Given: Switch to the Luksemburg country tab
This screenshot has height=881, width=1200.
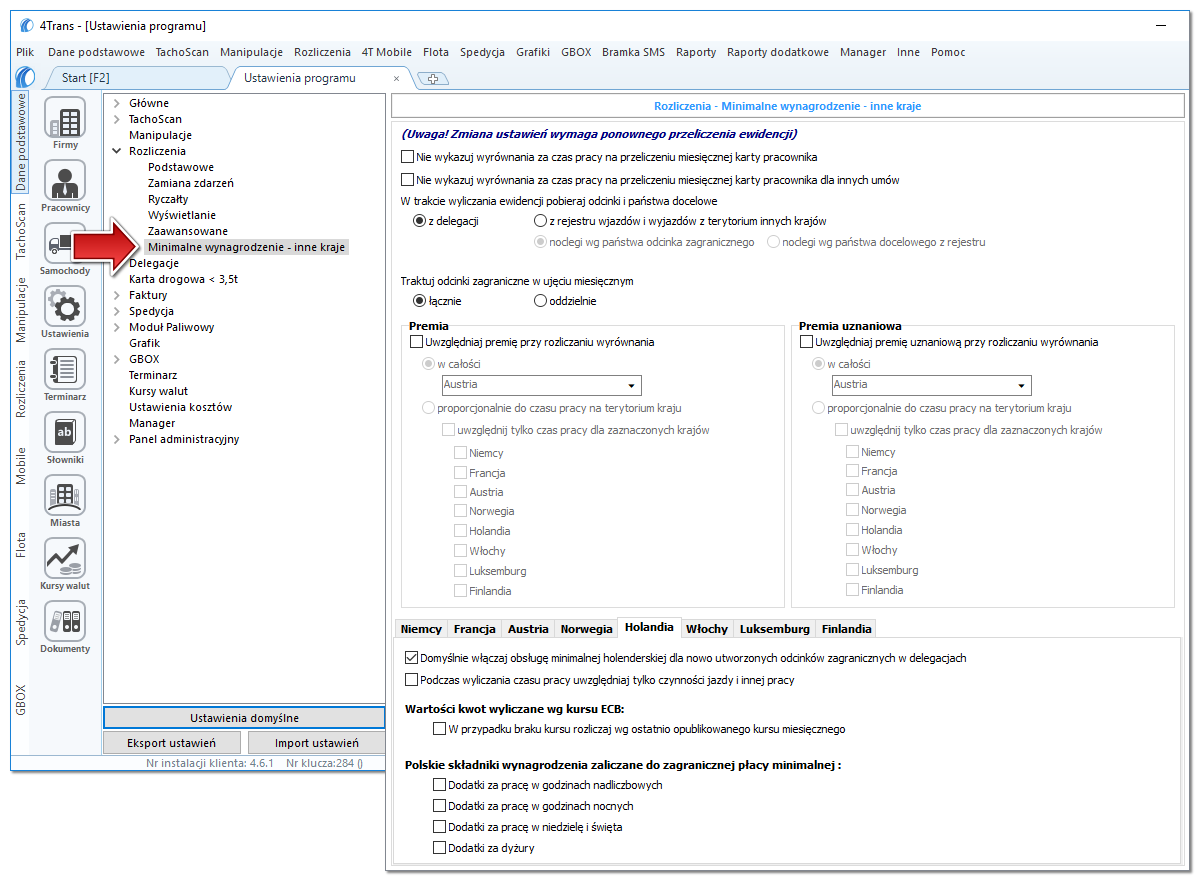Looking at the screenshot, I should point(774,629).
